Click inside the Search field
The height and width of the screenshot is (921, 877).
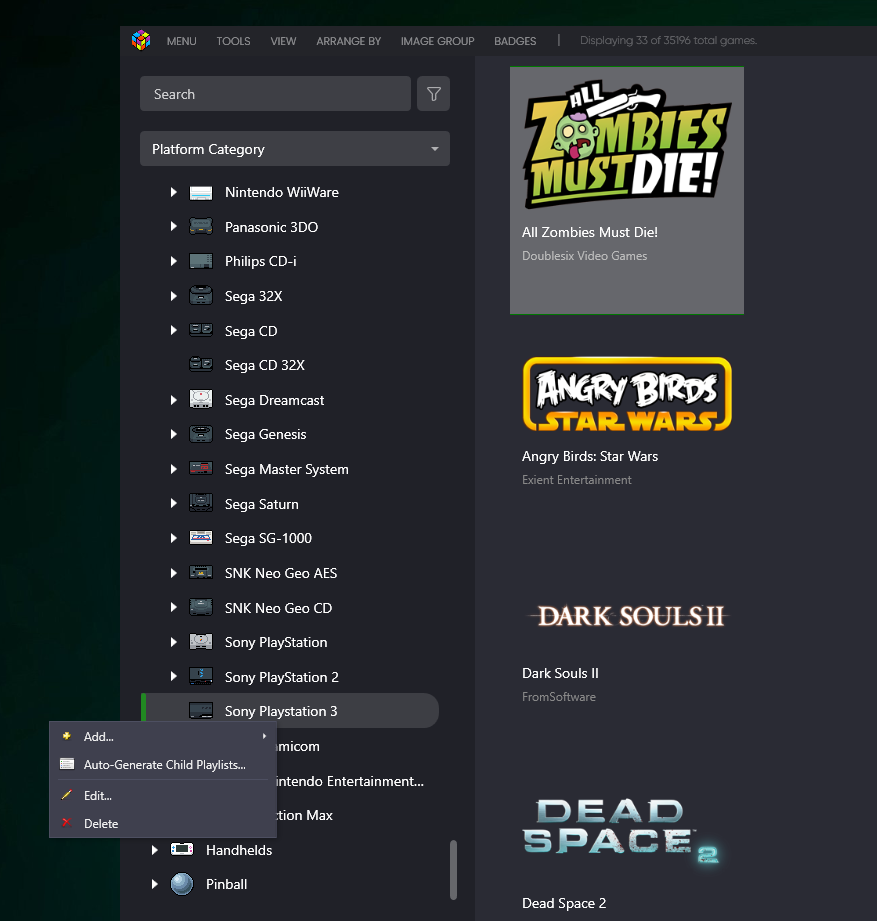pos(275,94)
